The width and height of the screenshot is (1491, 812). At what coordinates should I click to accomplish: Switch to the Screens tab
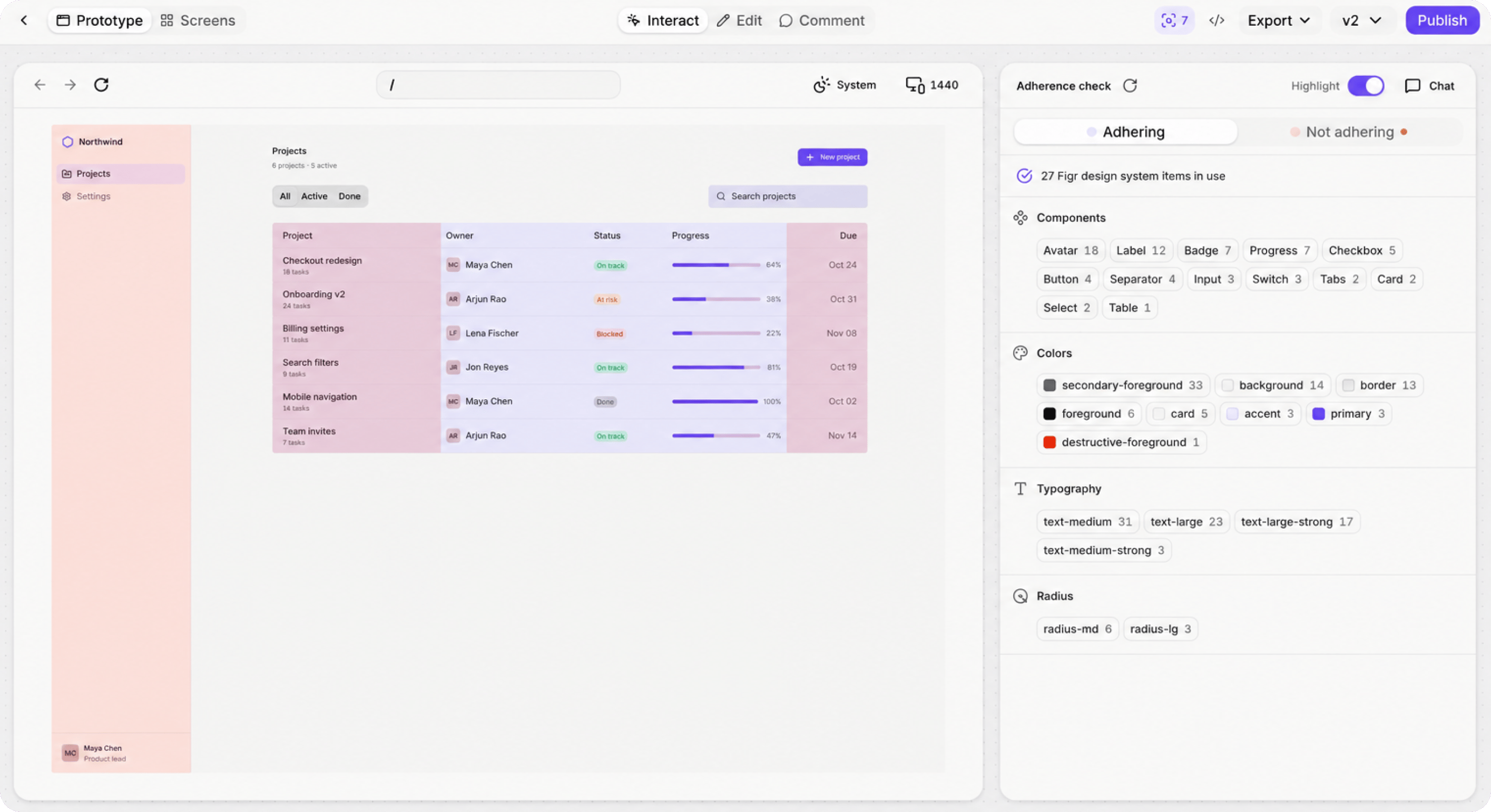(198, 20)
